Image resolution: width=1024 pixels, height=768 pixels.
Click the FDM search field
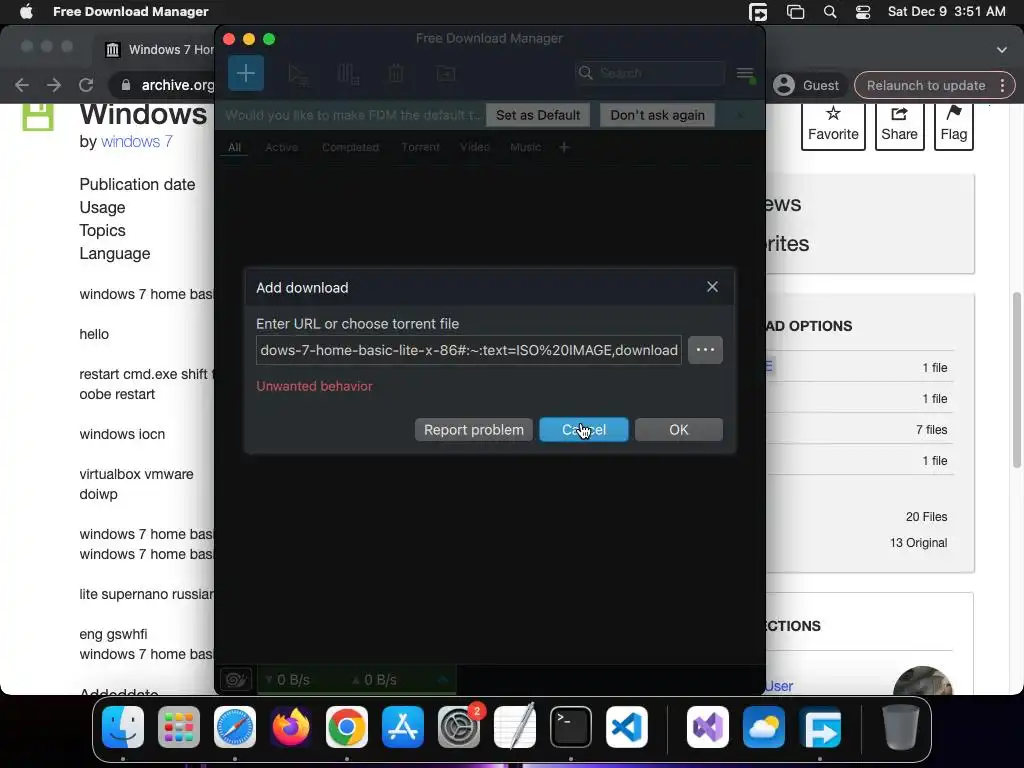pyautogui.click(x=650, y=73)
